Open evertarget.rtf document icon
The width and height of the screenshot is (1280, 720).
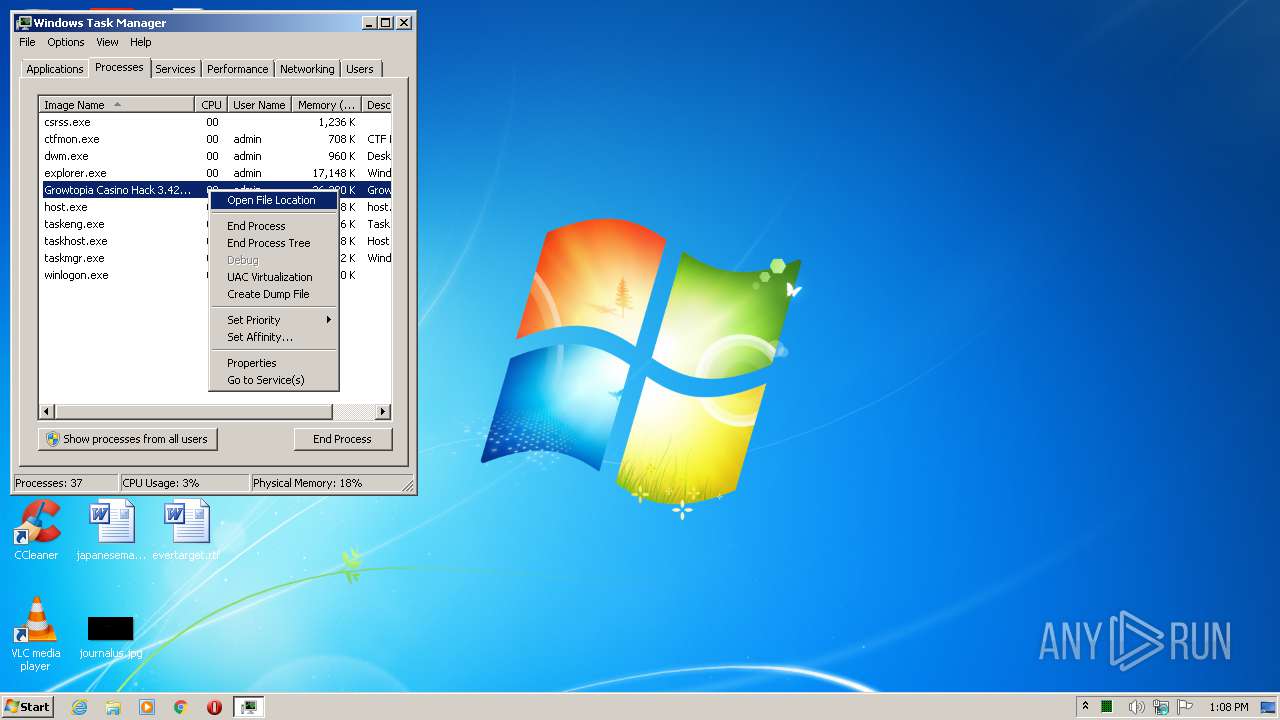pyautogui.click(x=186, y=530)
